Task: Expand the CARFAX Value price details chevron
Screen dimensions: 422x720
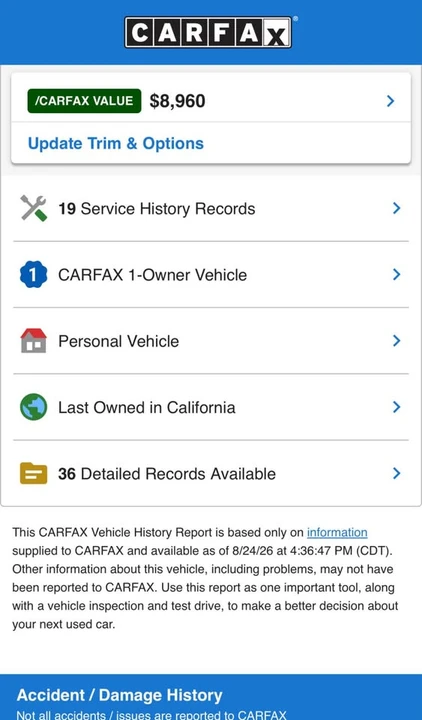Action: [390, 101]
